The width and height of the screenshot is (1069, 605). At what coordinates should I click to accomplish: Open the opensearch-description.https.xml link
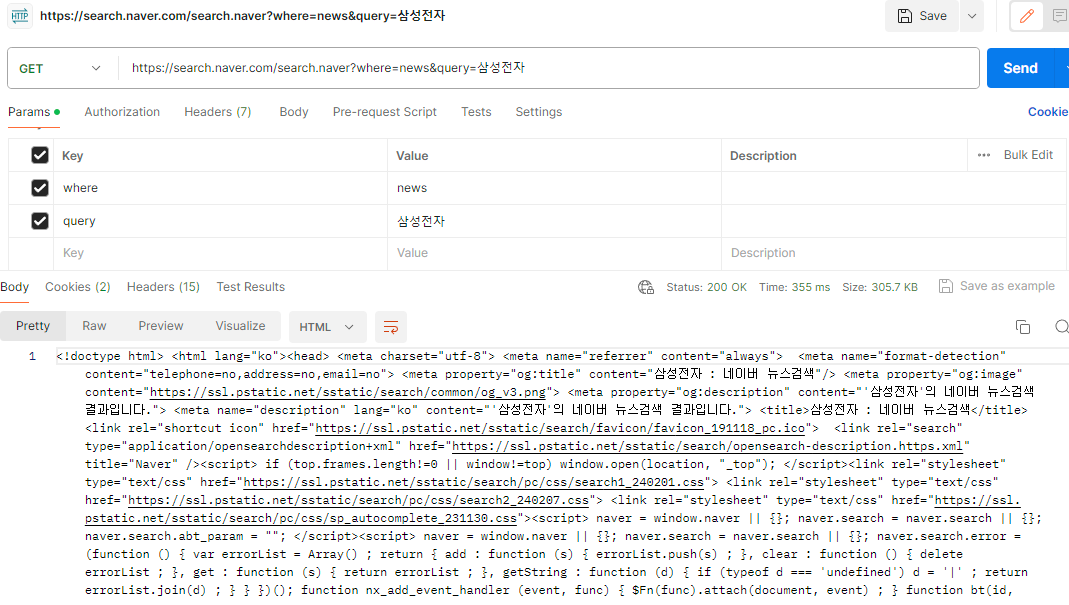point(708,446)
